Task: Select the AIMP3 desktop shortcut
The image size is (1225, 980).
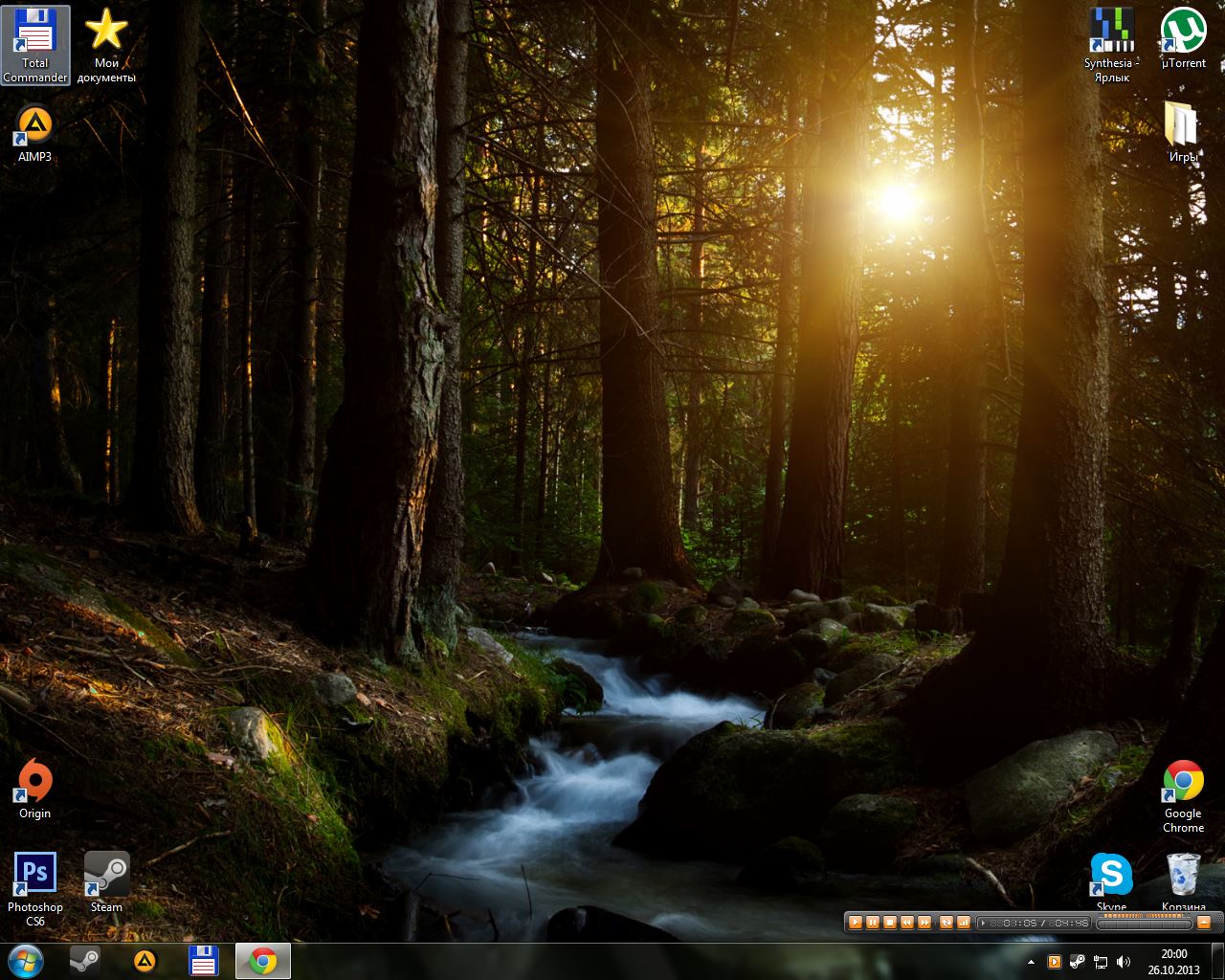Action: 35,133
